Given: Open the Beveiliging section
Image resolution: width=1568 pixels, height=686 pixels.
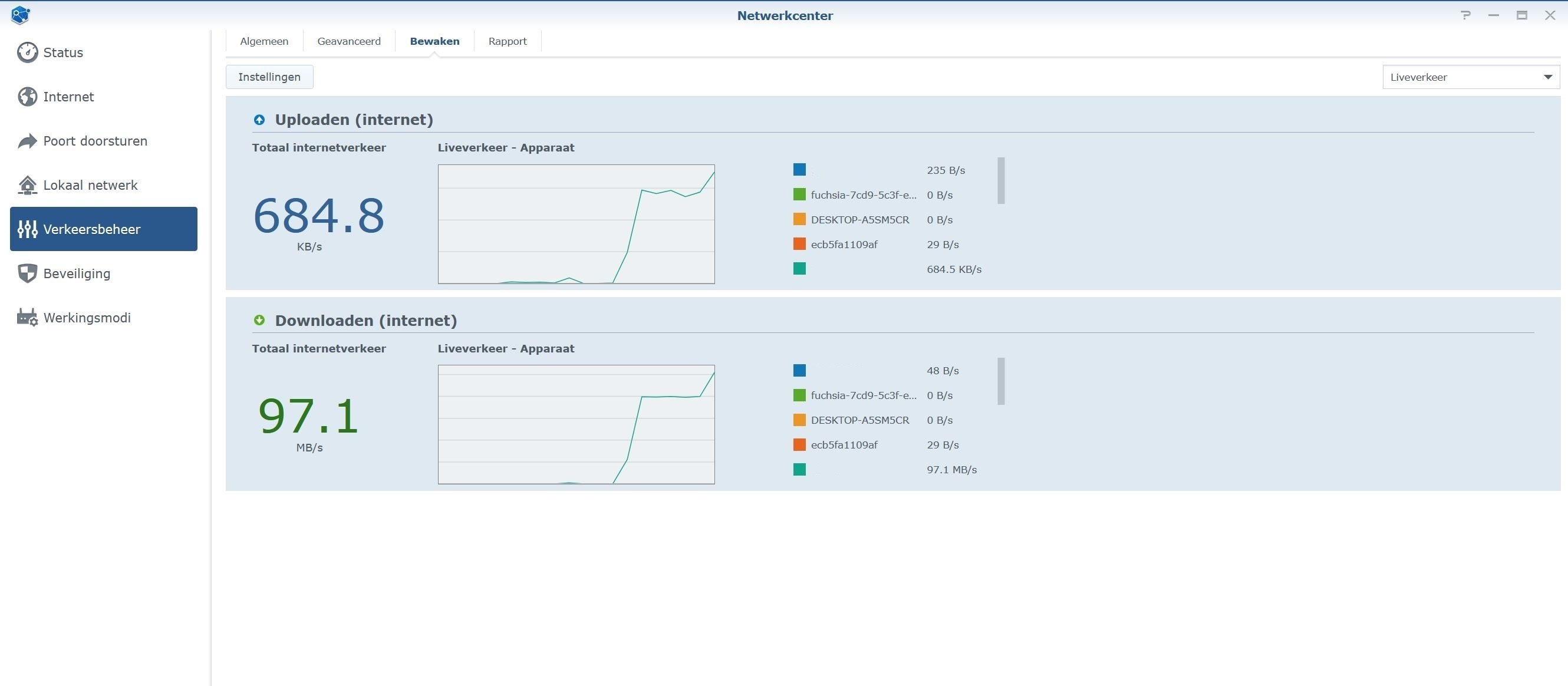Looking at the screenshot, I should click(104, 273).
